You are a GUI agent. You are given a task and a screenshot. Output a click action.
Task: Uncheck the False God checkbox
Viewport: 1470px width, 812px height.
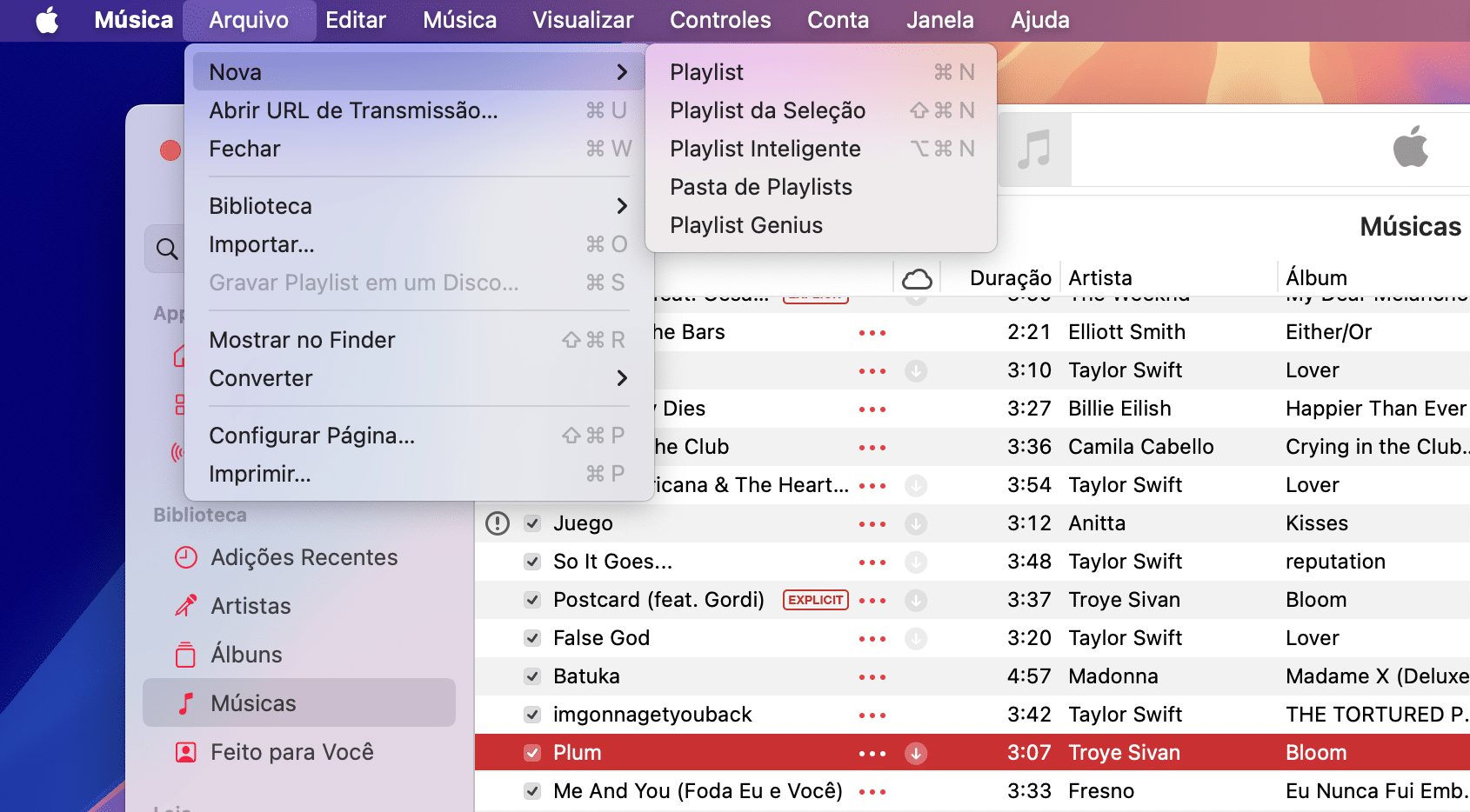532,638
